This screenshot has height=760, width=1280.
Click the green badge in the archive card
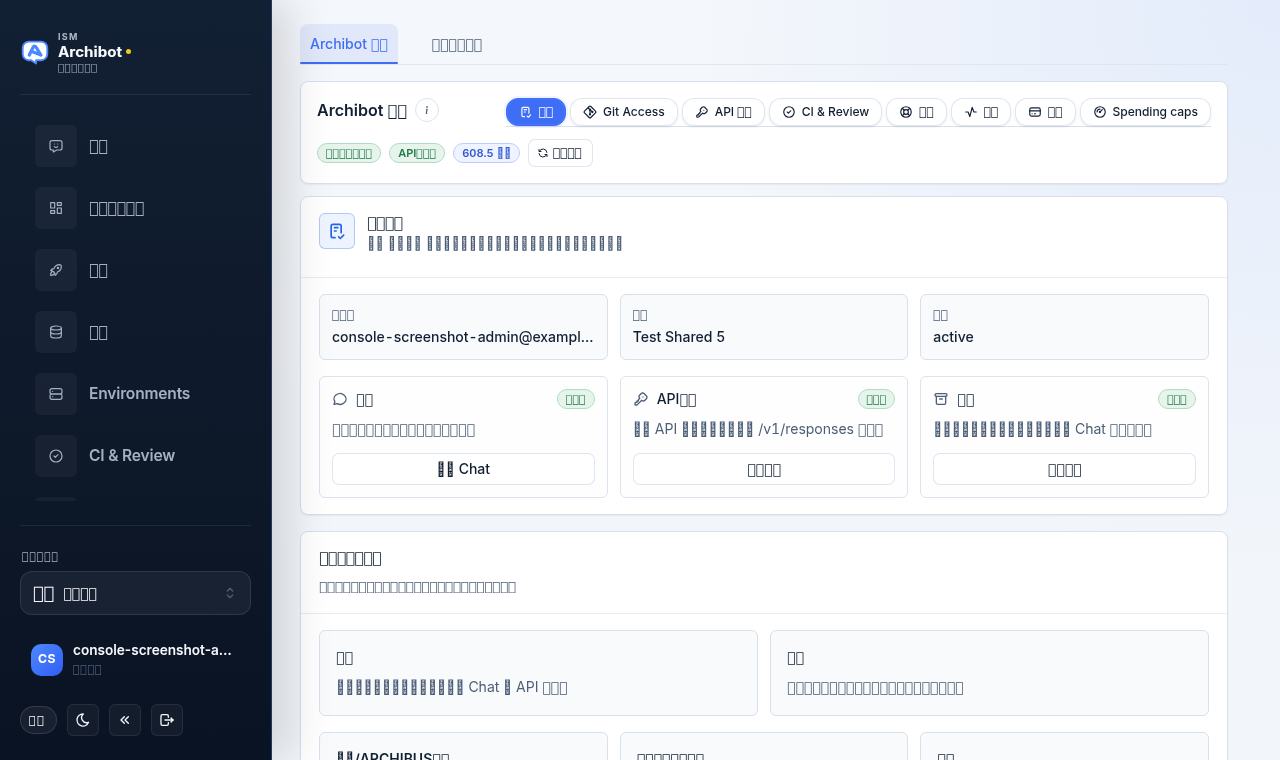point(1177,399)
